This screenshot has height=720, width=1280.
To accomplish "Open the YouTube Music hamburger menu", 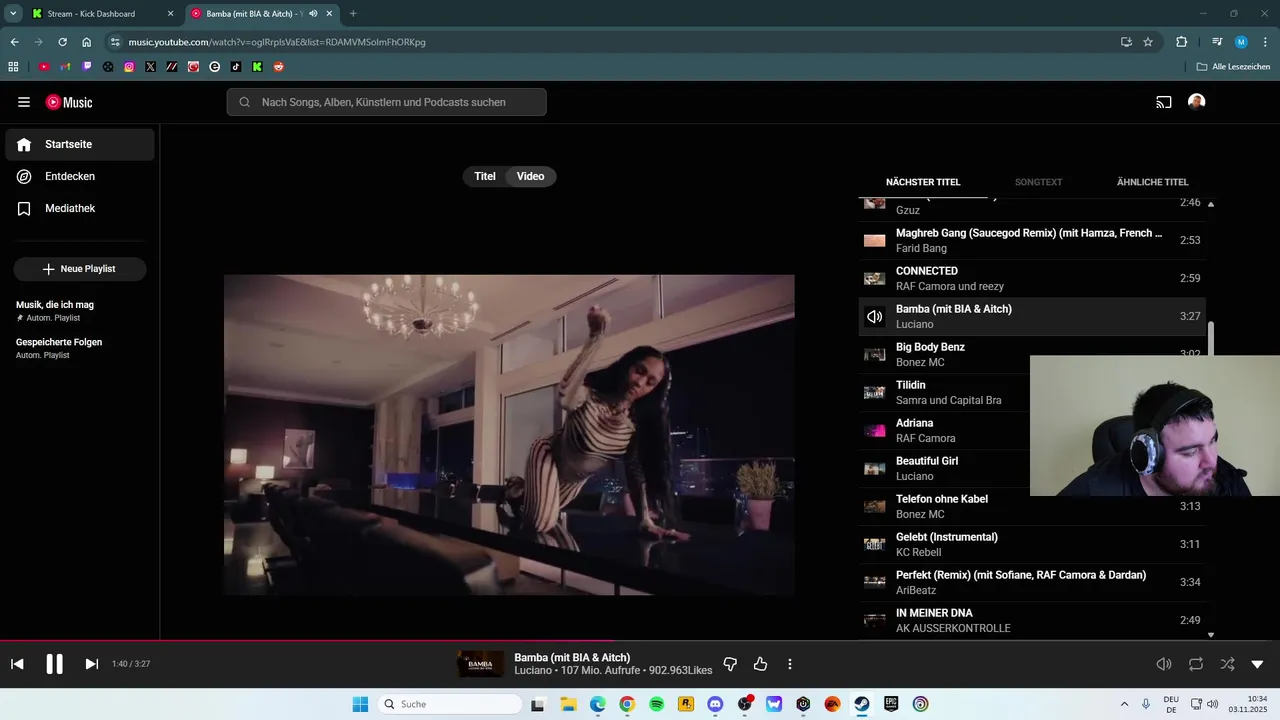I will click(x=24, y=102).
